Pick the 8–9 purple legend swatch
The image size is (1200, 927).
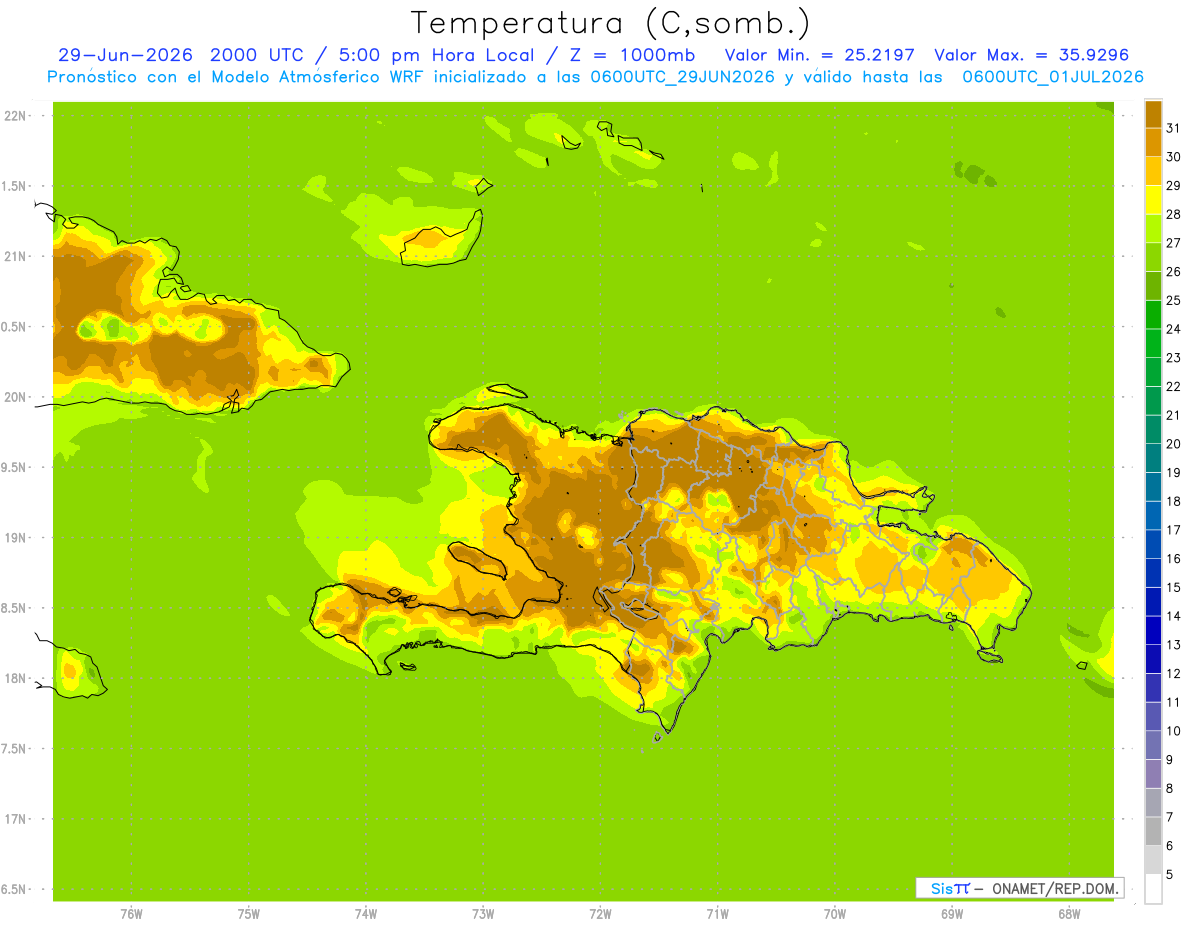point(1153,774)
